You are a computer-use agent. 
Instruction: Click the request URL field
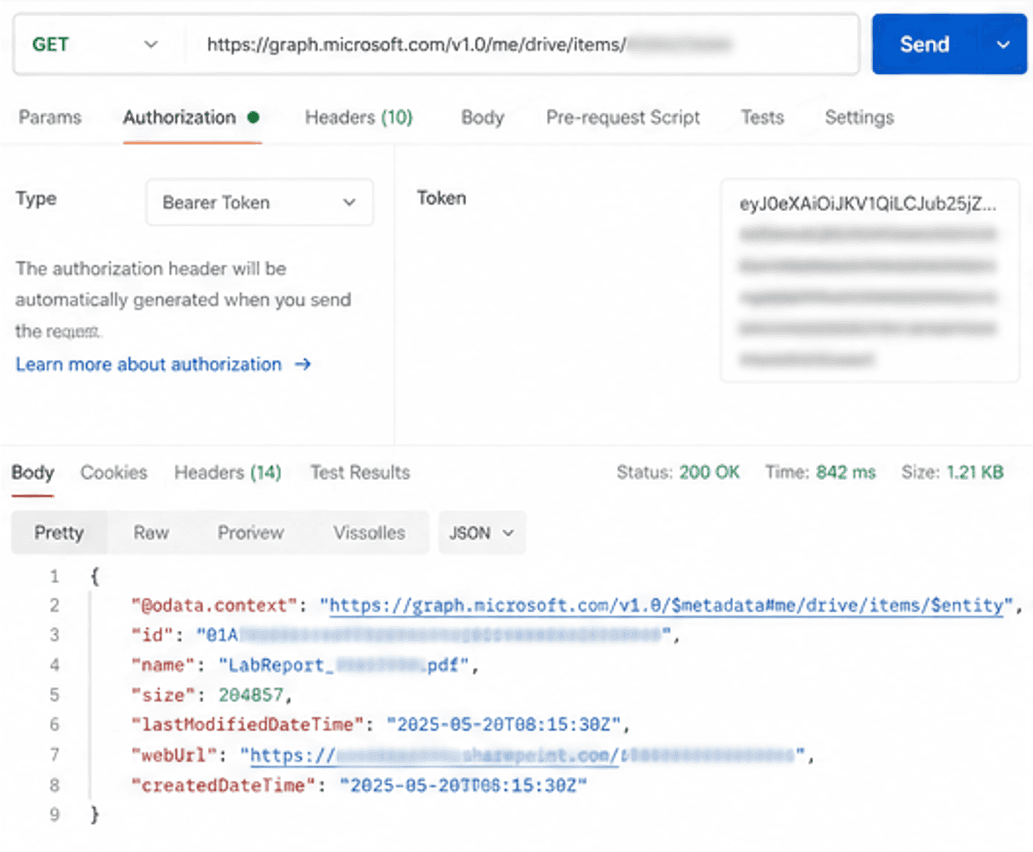[x=522, y=45]
